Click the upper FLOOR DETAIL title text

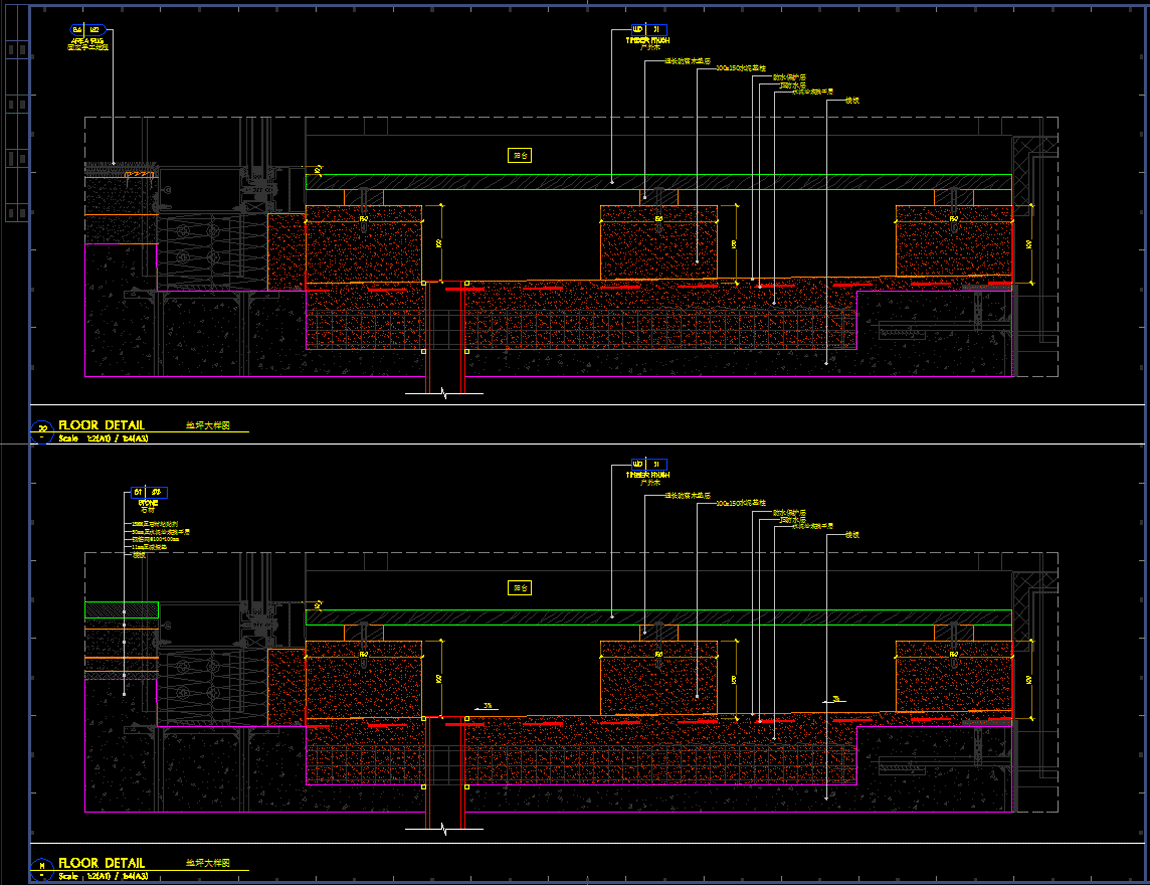point(101,426)
